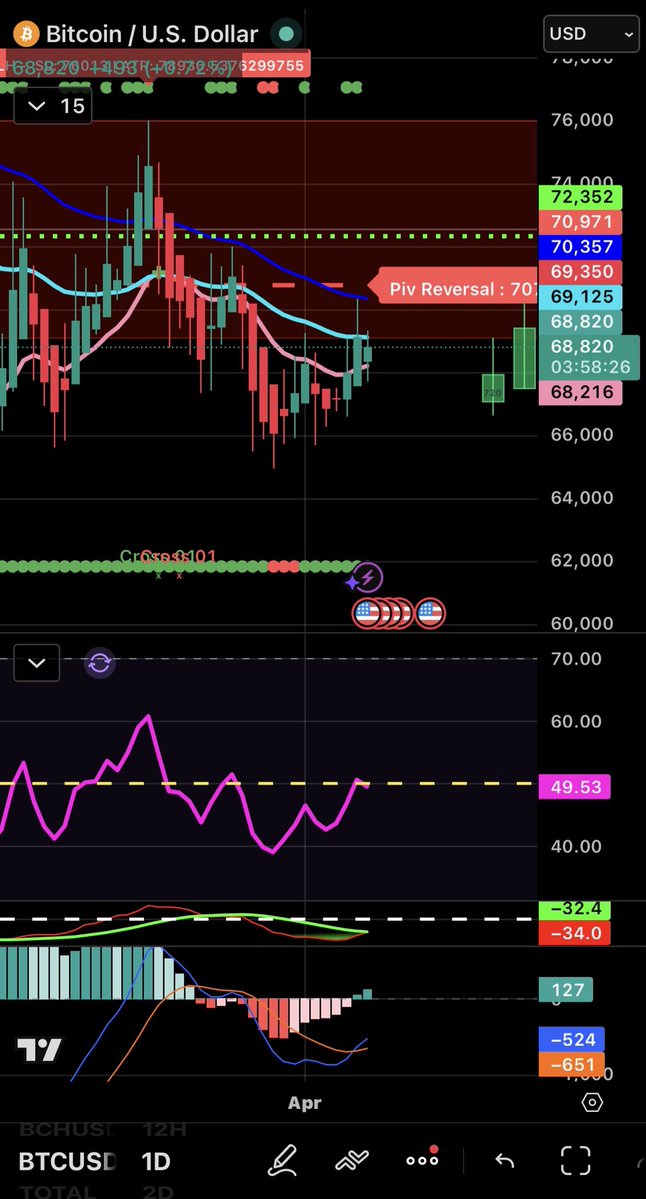
Task: Tap the purple sync icon in RSI pane
Action: (100, 663)
